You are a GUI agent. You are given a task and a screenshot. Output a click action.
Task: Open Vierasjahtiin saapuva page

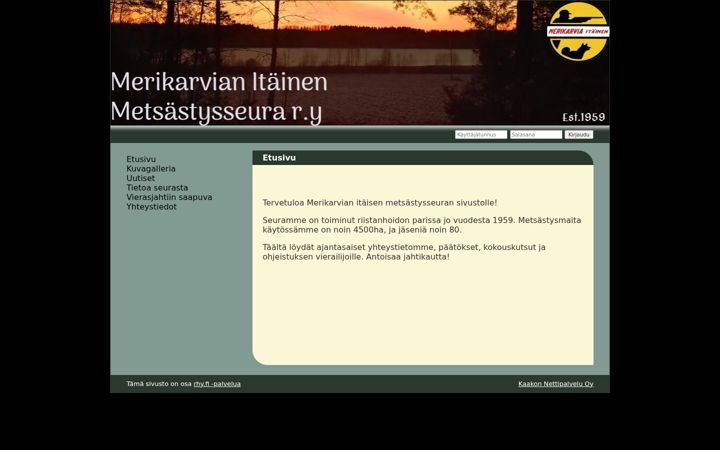169,197
